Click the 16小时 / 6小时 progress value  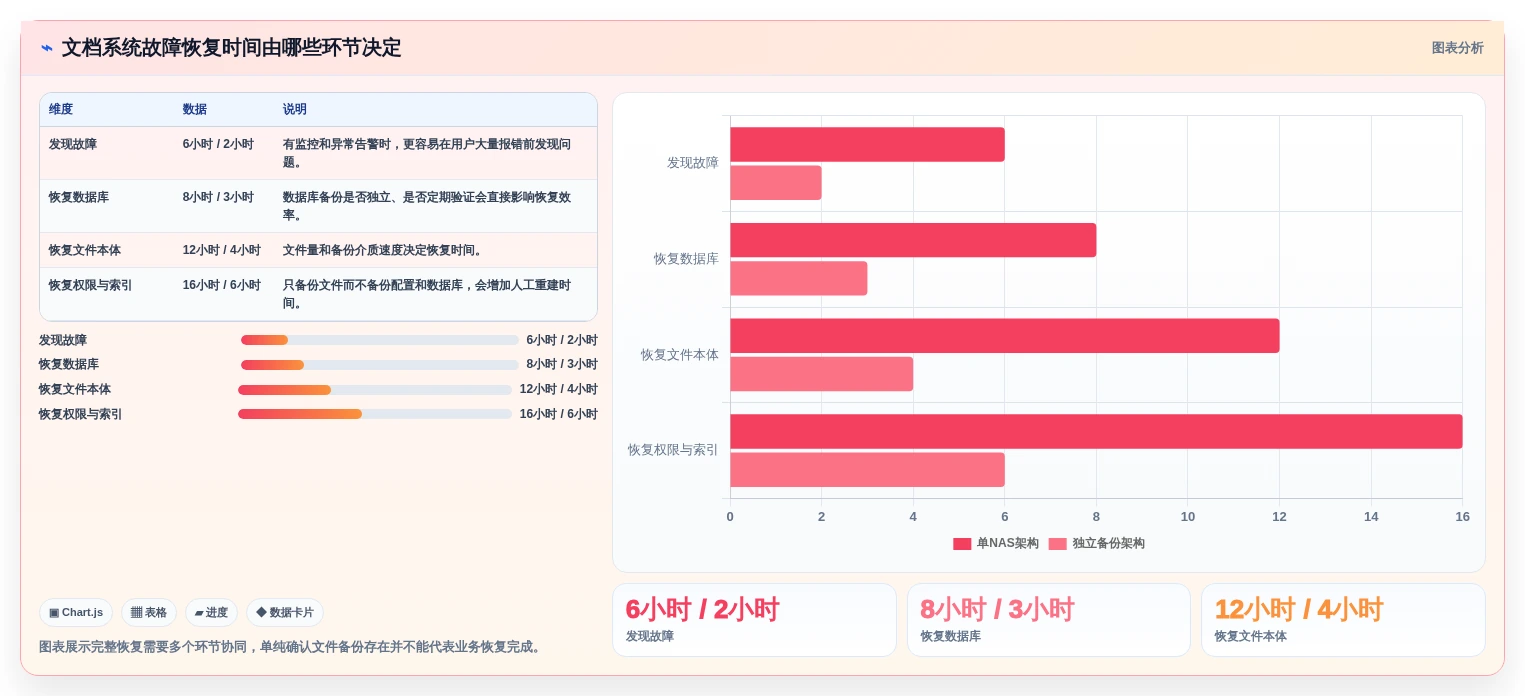coord(558,414)
